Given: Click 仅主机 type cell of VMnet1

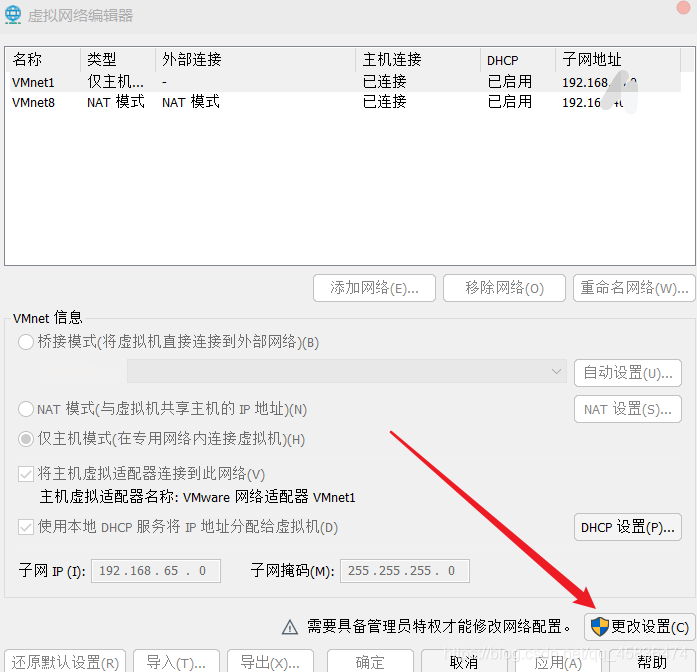Looking at the screenshot, I should (x=116, y=82).
